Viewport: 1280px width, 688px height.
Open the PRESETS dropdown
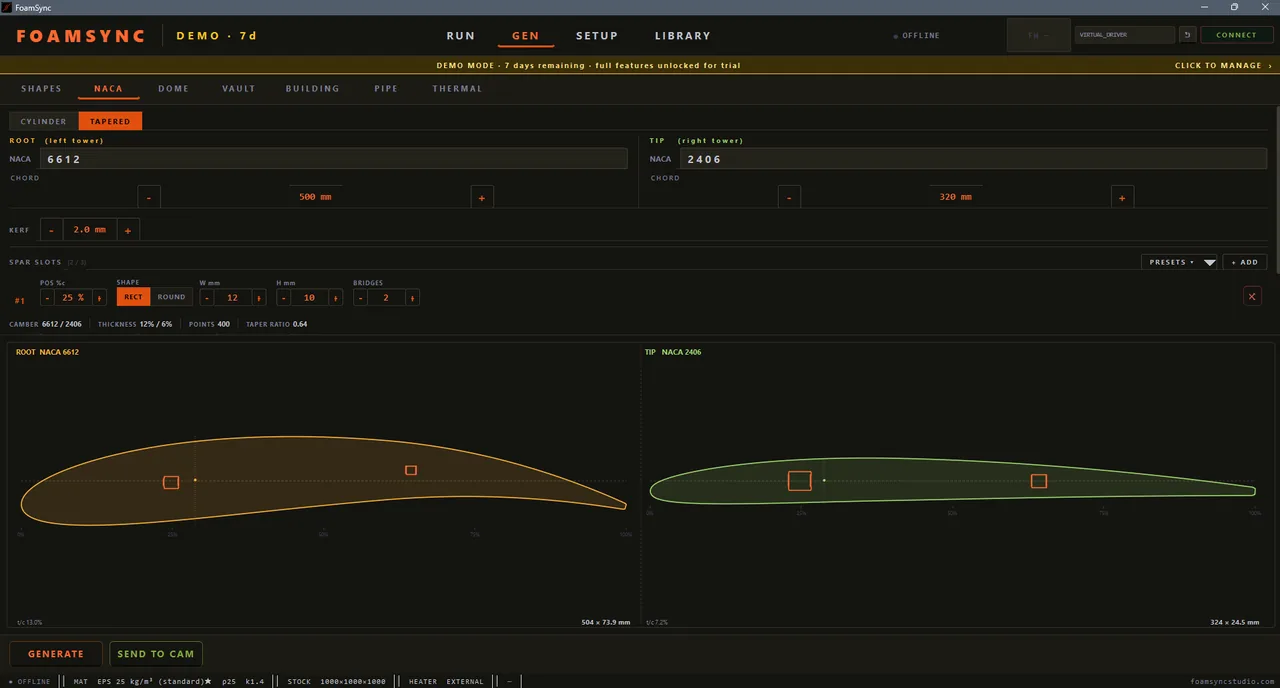[1179, 262]
